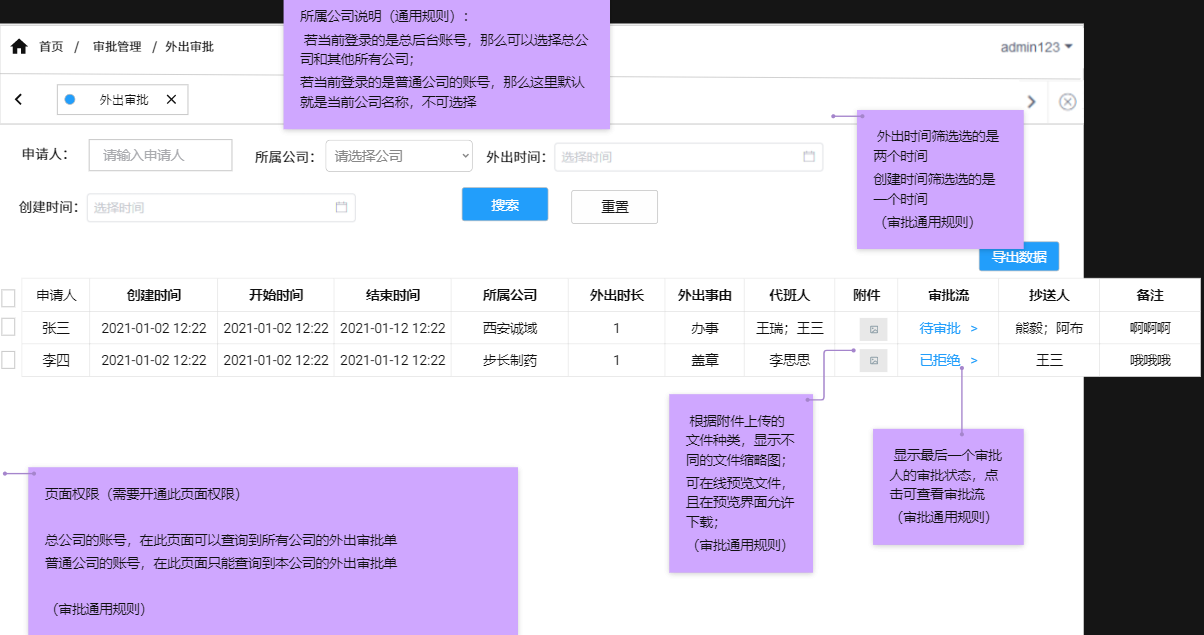Click the 张三 applicant cell
The width and height of the screenshot is (1204, 635).
click(56, 328)
